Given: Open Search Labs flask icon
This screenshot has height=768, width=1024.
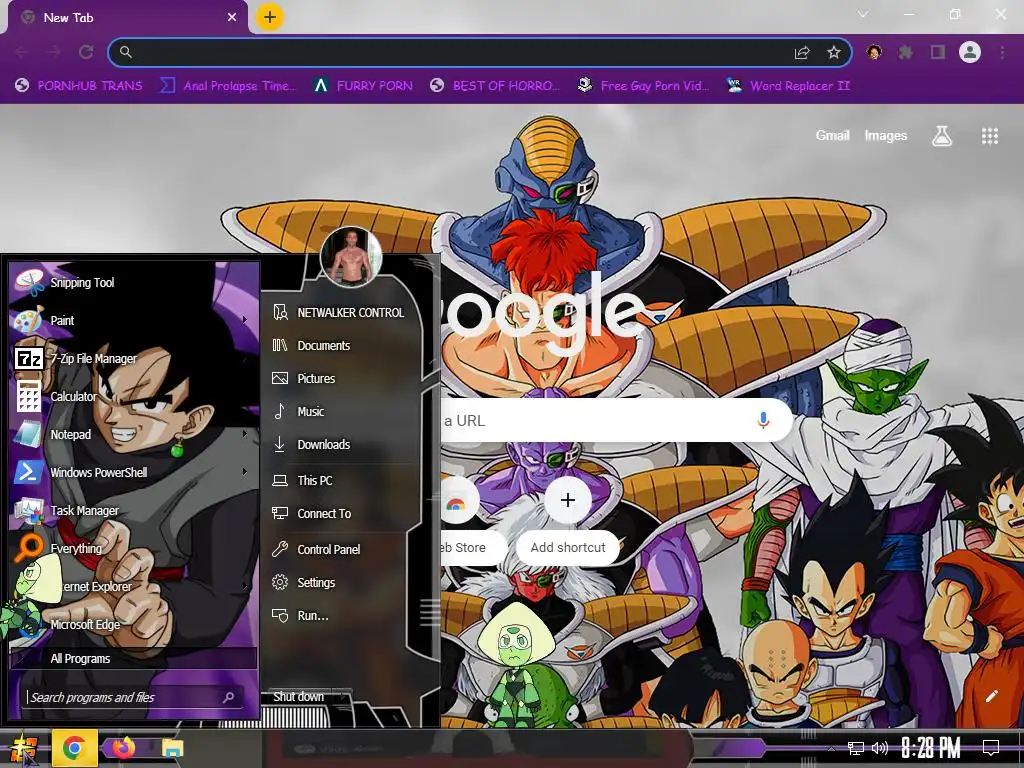Looking at the screenshot, I should pyautogui.click(x=942, y=136).
